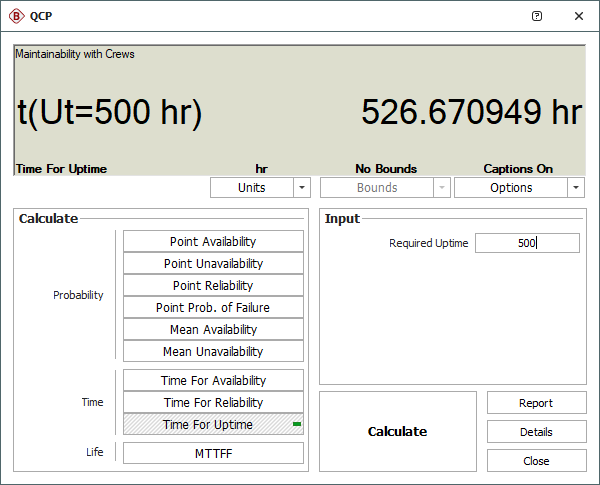Switch to Time For Reliability
The image size is (600, 485).
[213, 402]
